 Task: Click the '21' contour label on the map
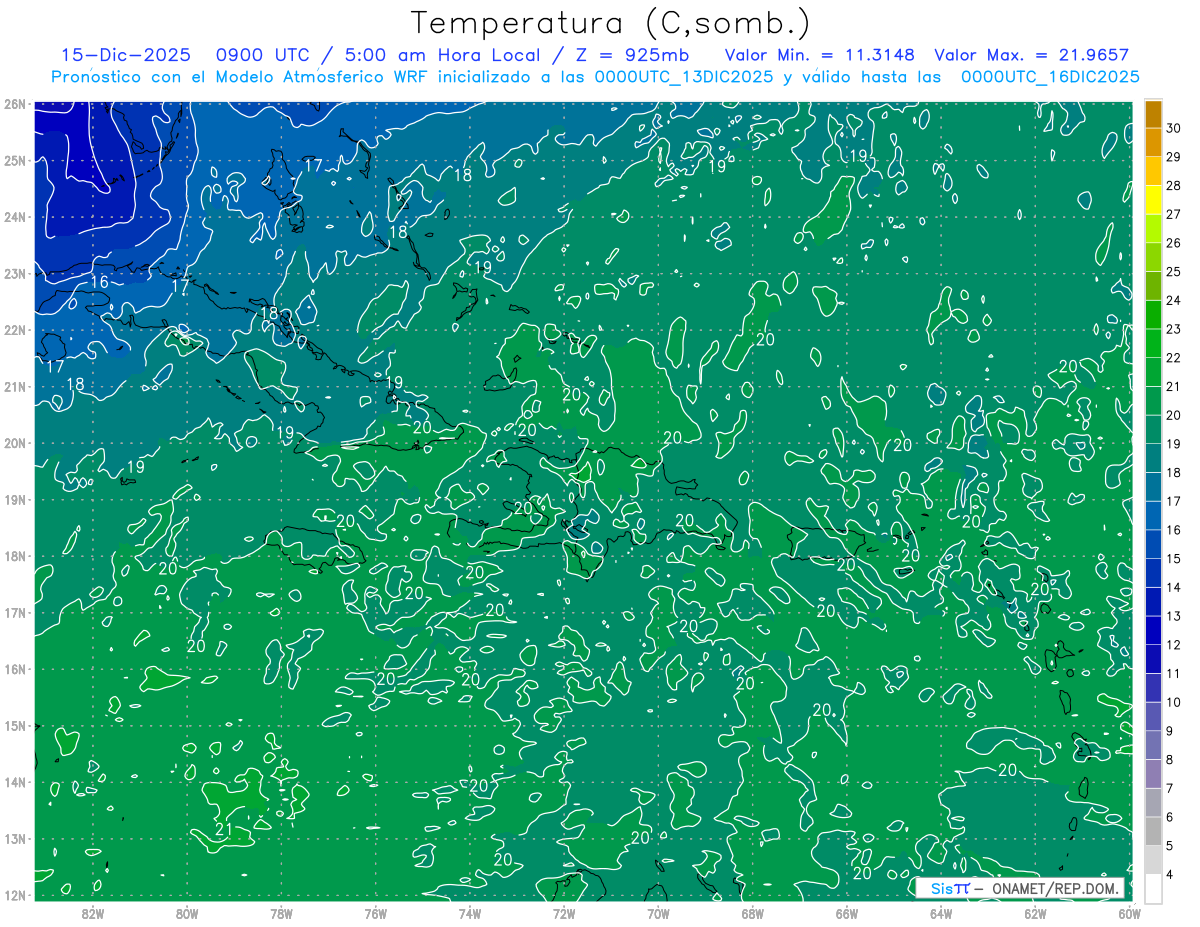tap(225, 830)
